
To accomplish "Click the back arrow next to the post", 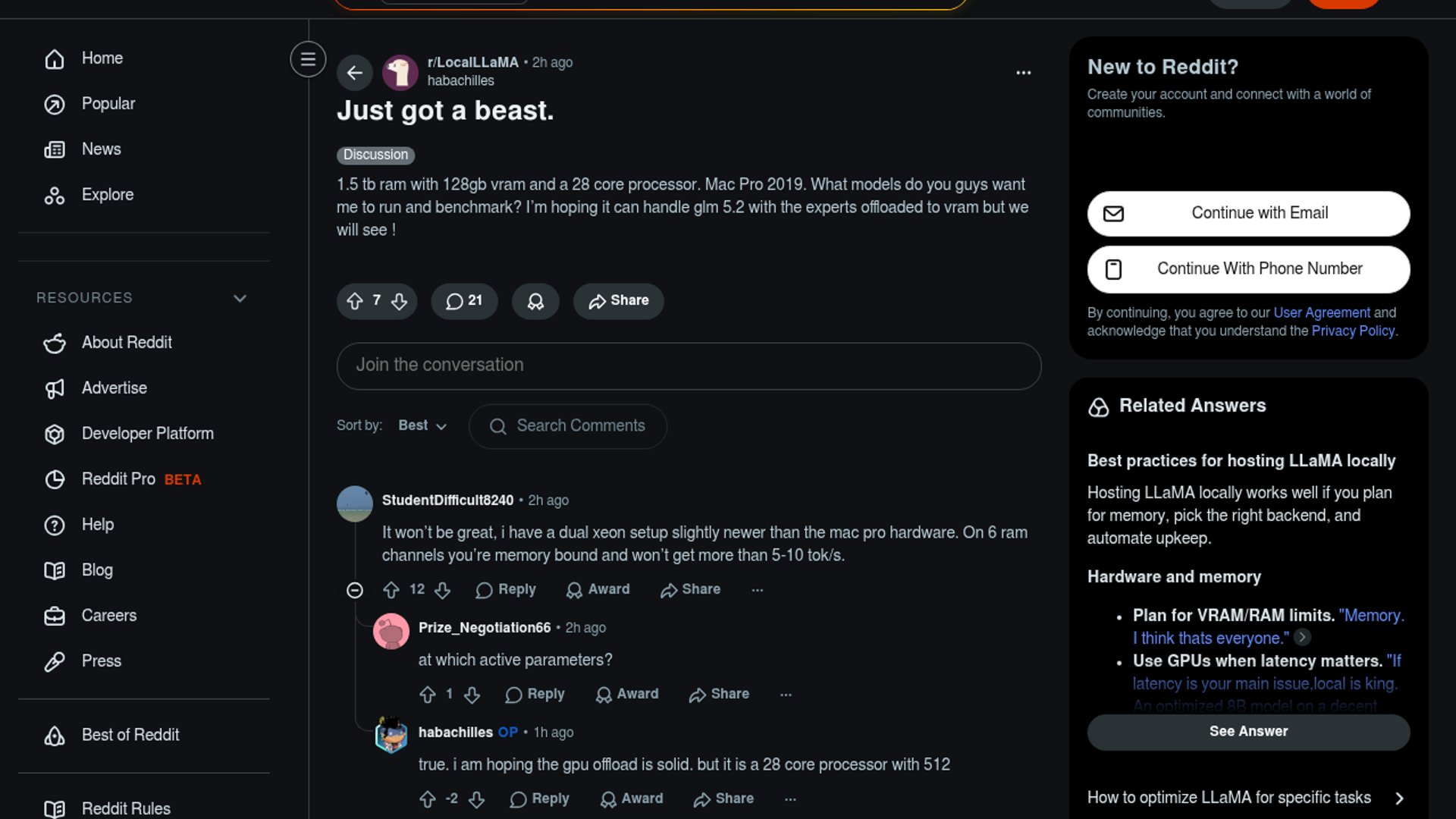I will [354, 73].
